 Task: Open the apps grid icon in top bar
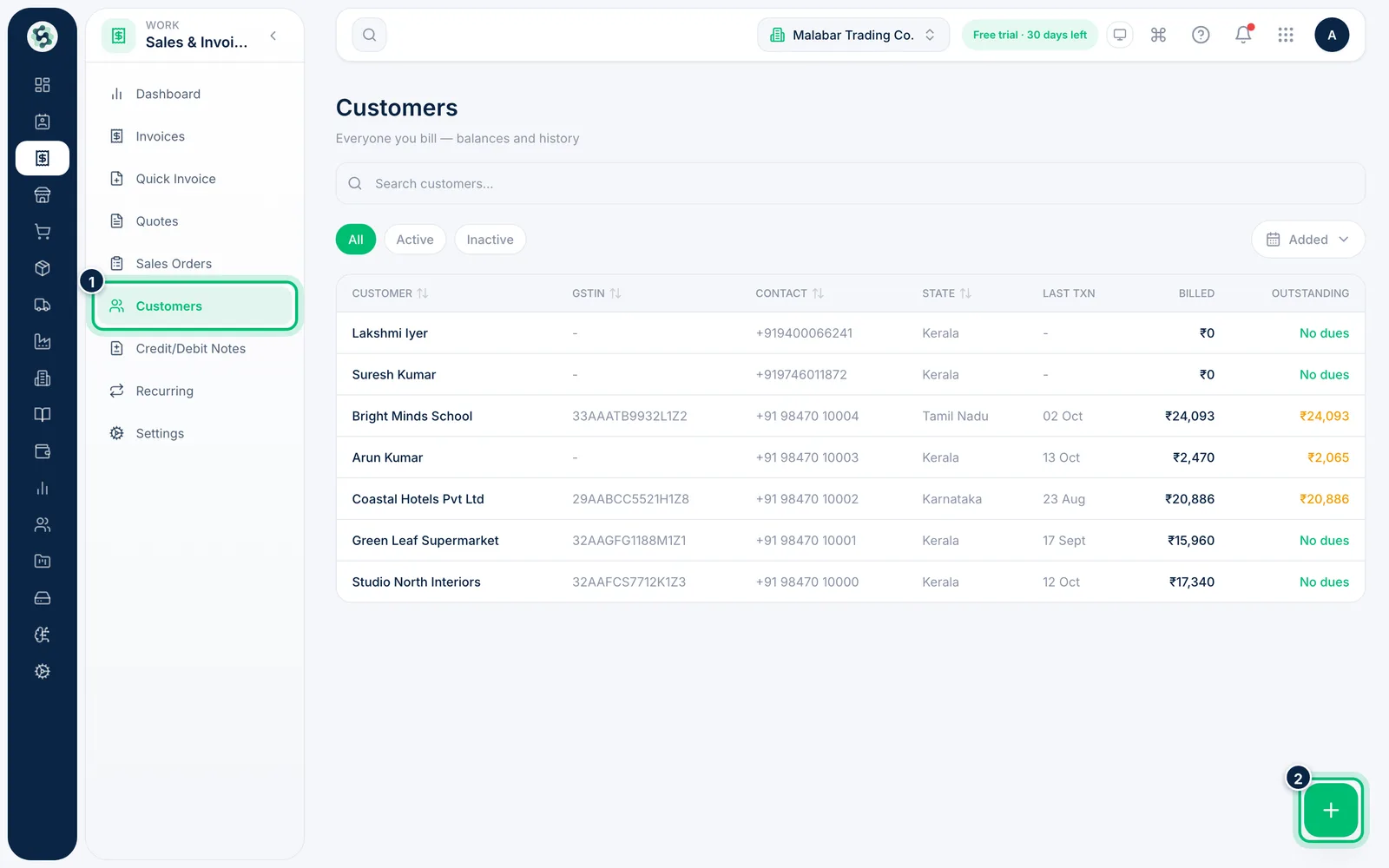(1286, 35)
